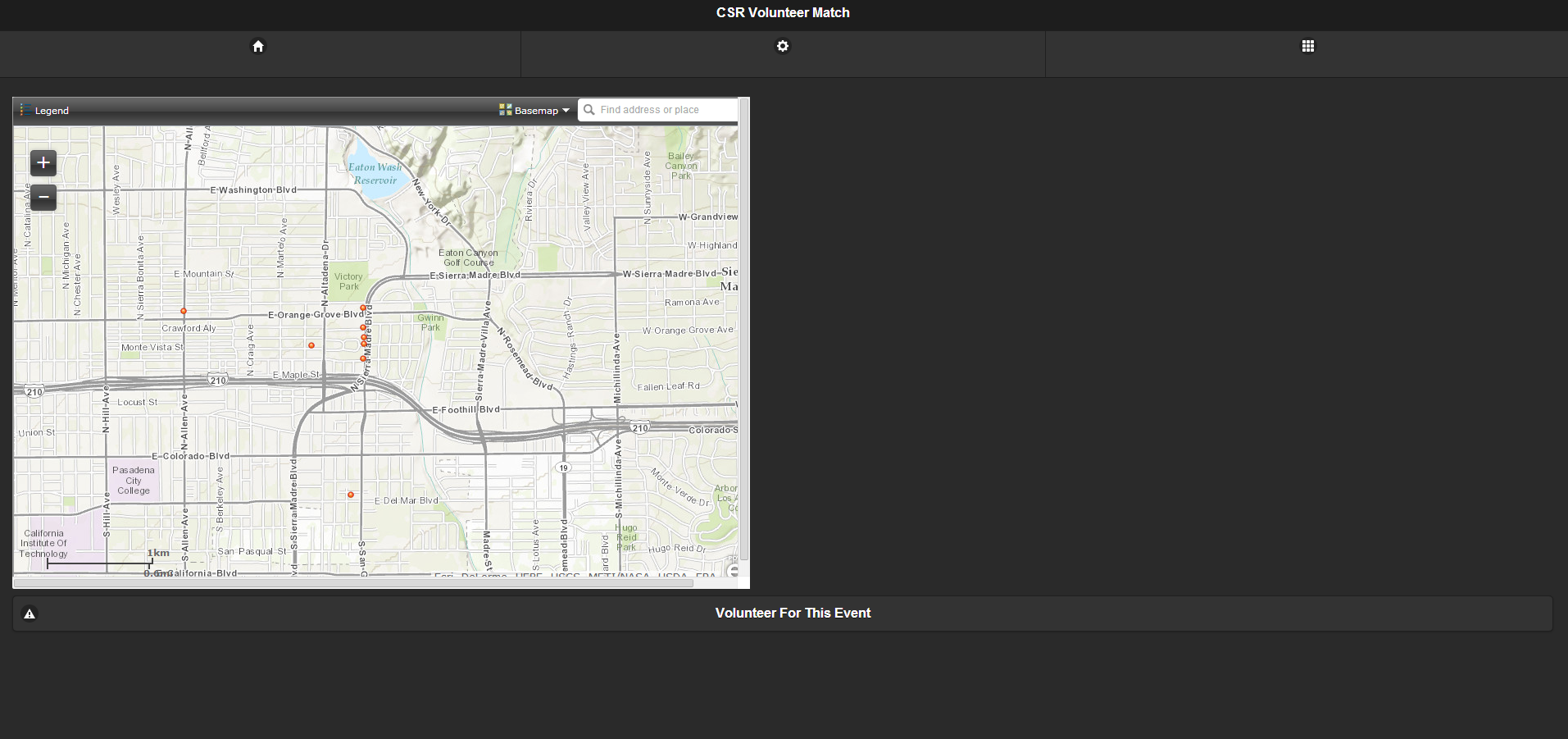Click the Basemap gallery grid icon

(506, 110)
